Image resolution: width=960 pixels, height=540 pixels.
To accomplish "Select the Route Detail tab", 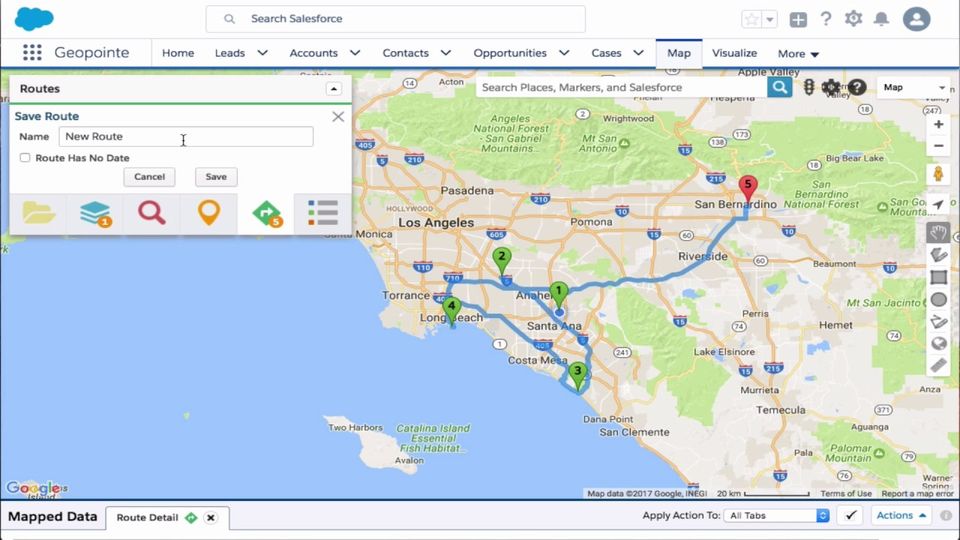I will pyautogui.click(x=148, y=518).
